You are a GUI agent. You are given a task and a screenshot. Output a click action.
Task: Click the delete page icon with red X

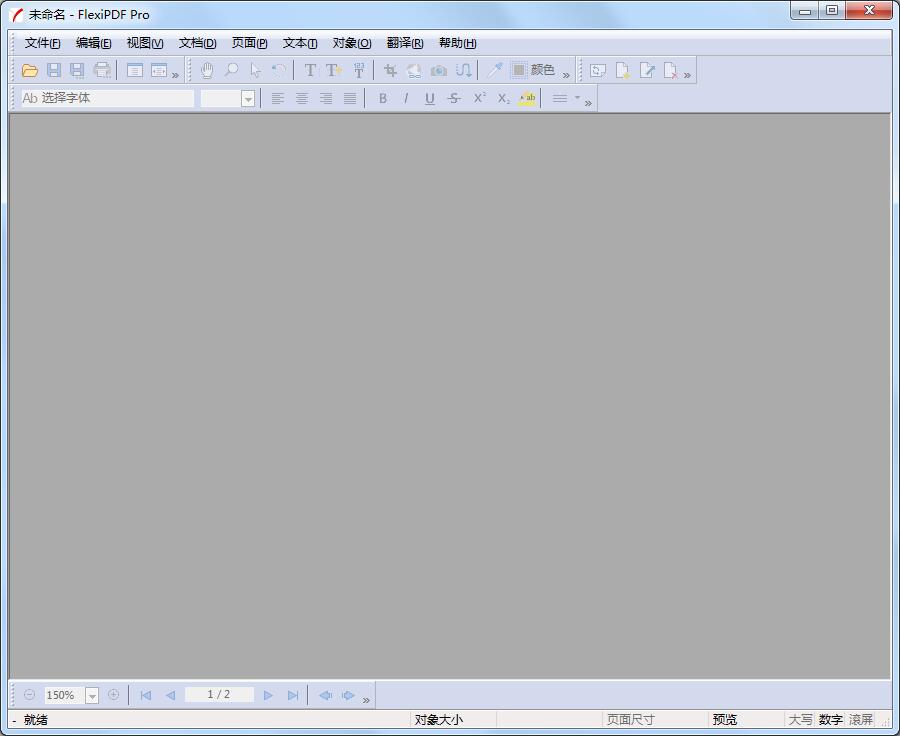[x=670, y=71]
